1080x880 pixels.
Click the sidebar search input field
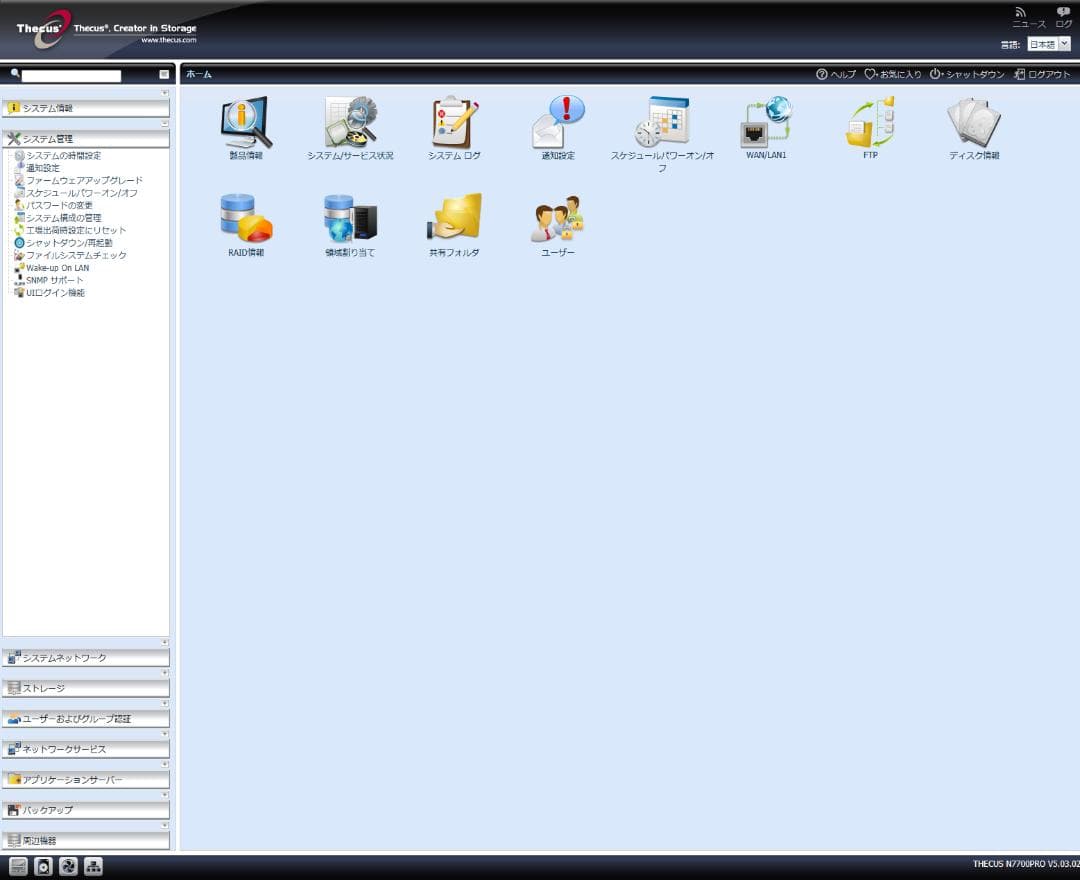click(71, 75)
